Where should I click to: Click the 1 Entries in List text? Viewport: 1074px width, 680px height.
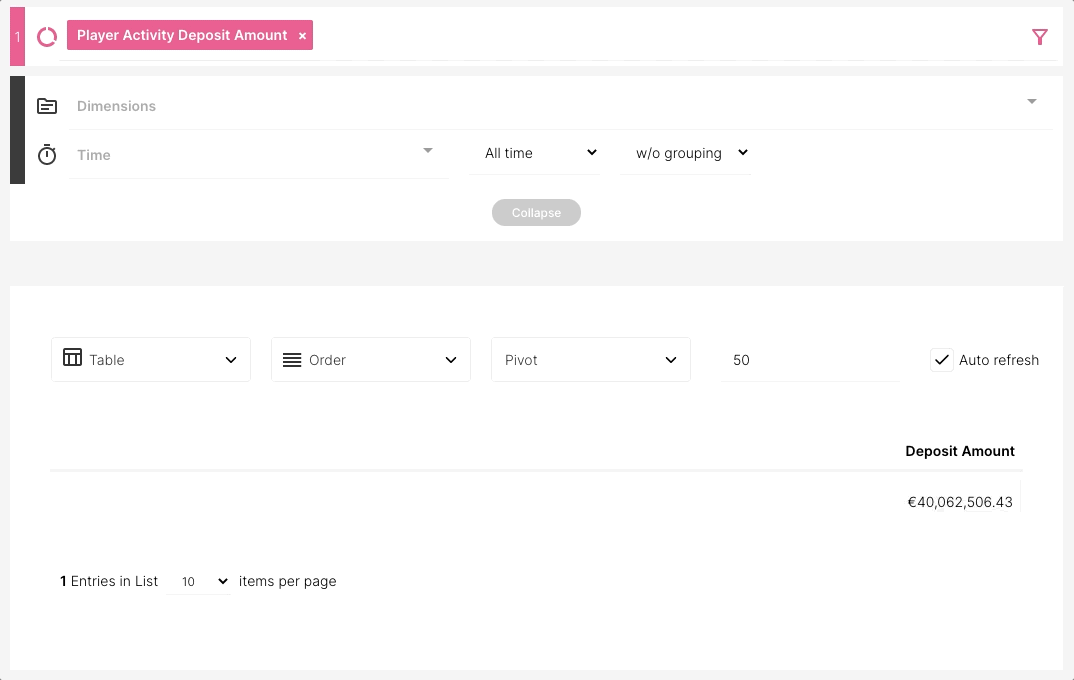109,581
